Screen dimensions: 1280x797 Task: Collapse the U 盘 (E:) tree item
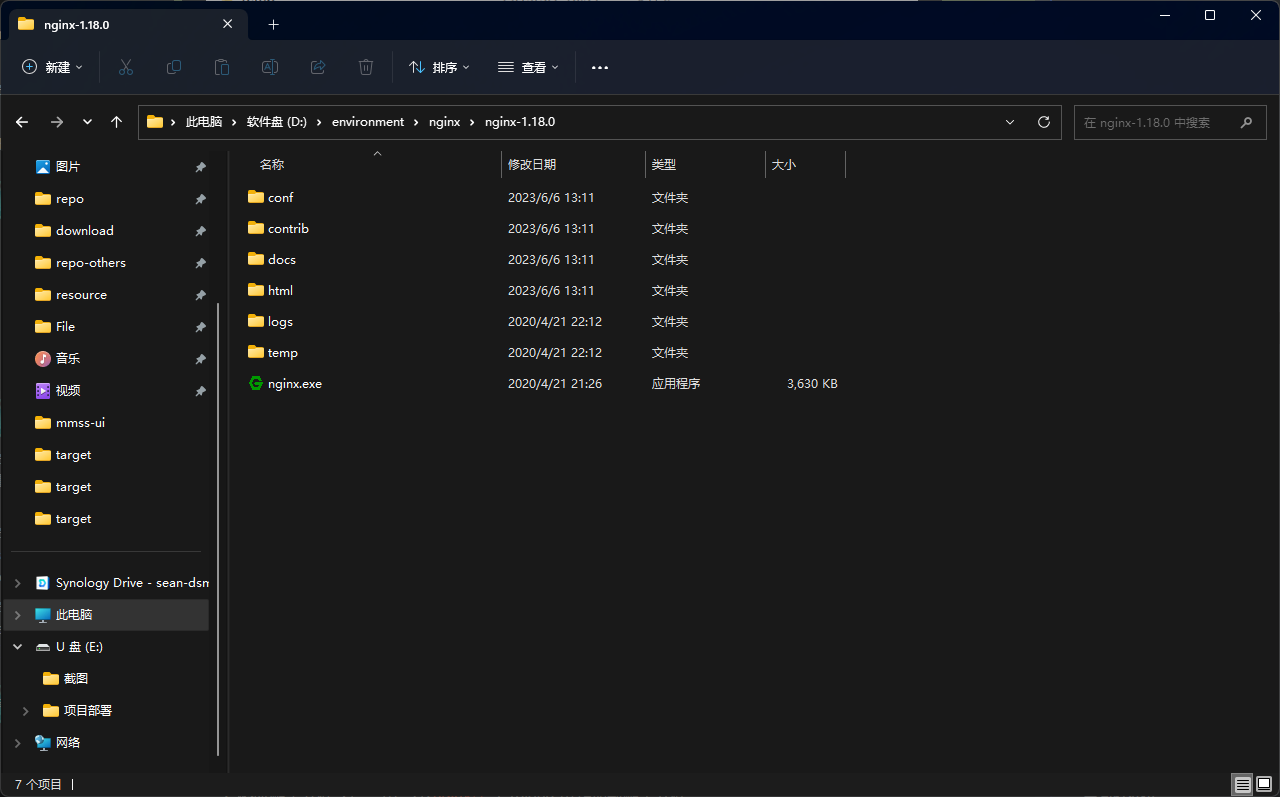17,646
